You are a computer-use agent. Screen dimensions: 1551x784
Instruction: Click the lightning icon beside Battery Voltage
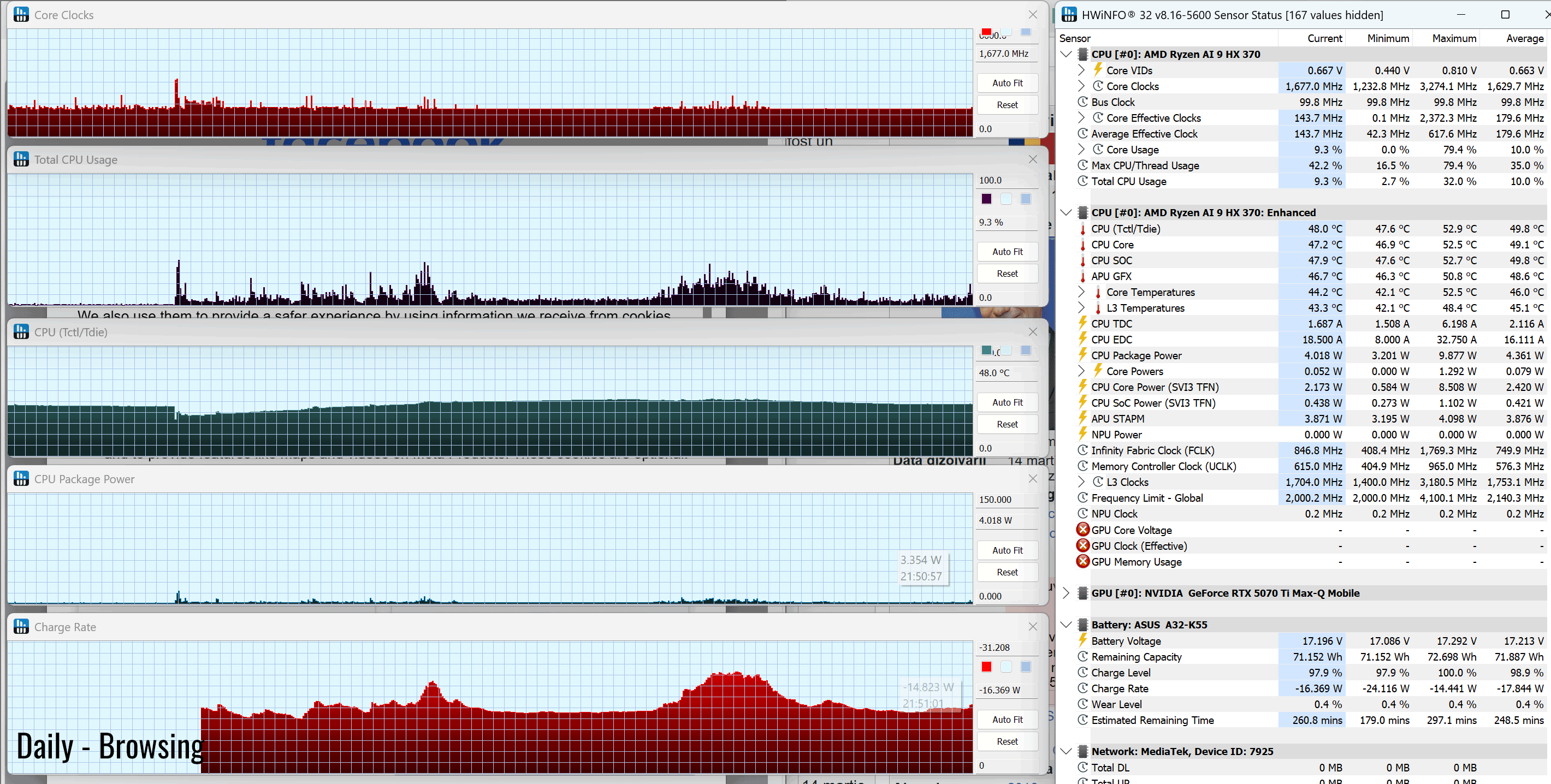click(1082, 640)
